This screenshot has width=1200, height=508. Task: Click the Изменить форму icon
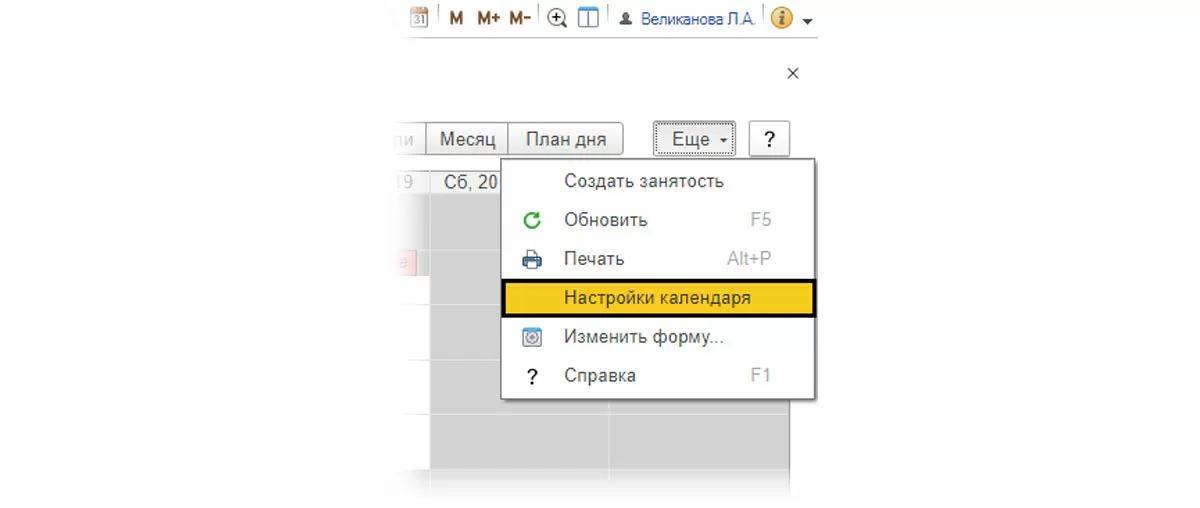pyautogui.click(x=532, y=338)
